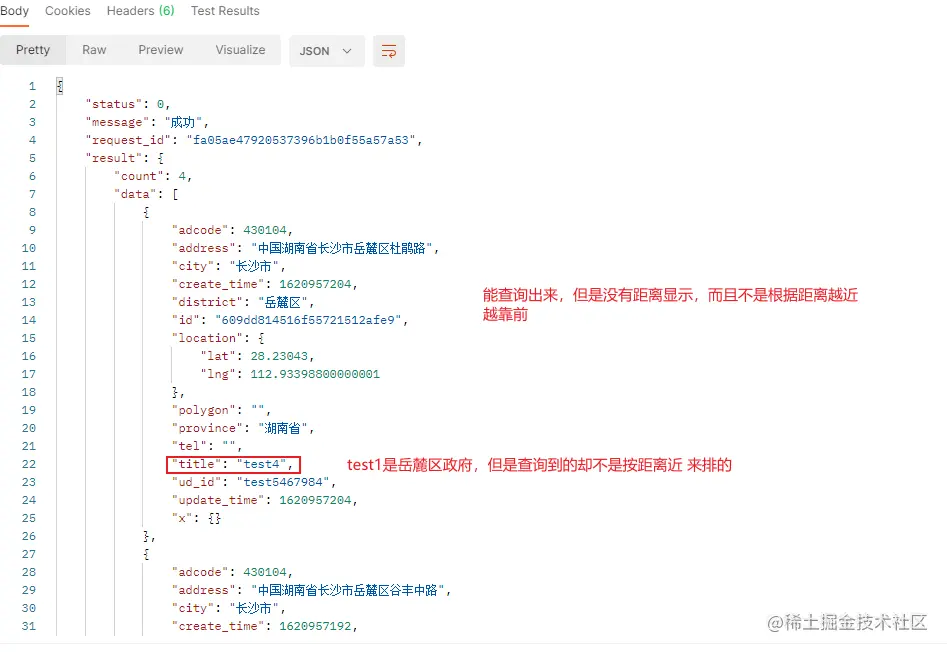
Task: Click the "count": 4 line
Action: 153,176
